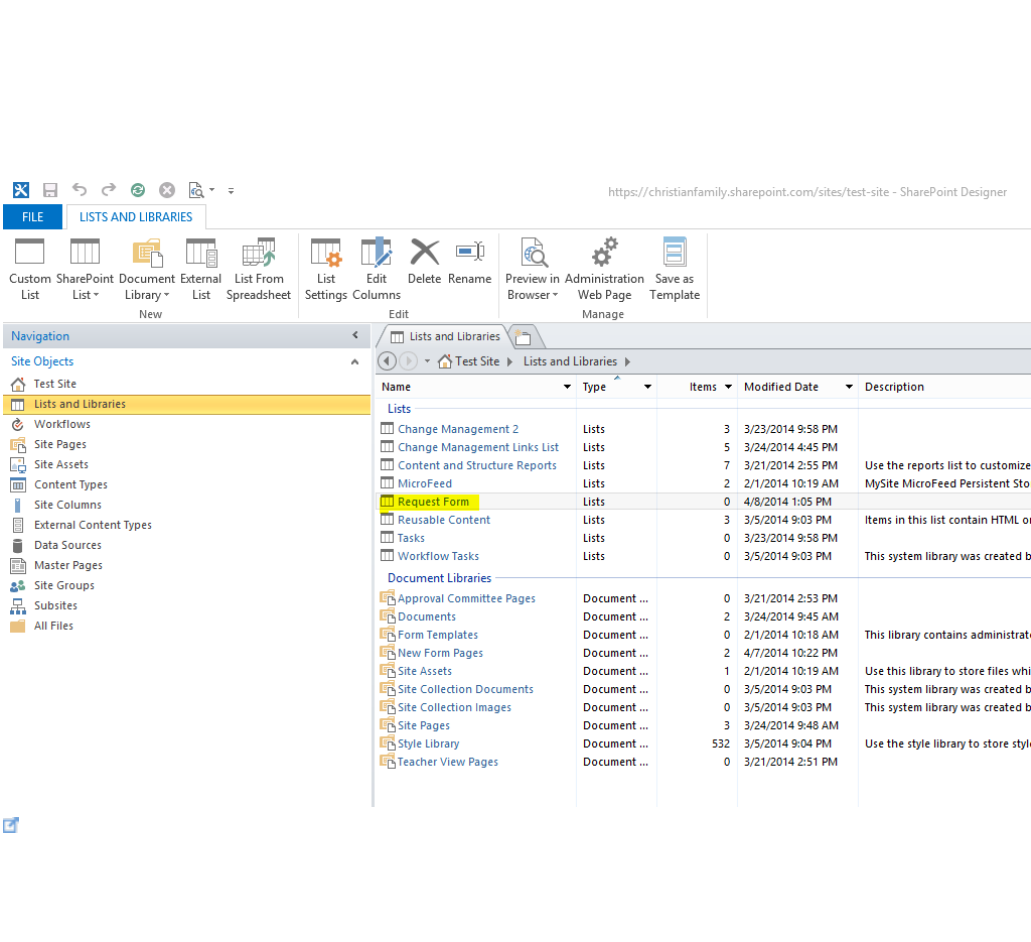Viewport: 1031px width, 942px height.
Task: Click the back navigation arrow in breadcrumb bar
Action: (387, 361)
